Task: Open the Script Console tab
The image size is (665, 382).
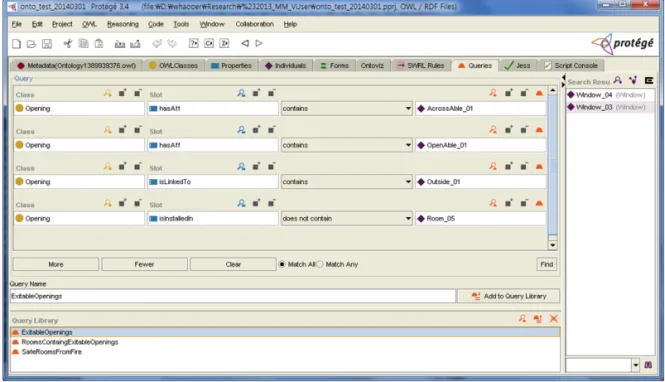Action: [x=571, y=65]
